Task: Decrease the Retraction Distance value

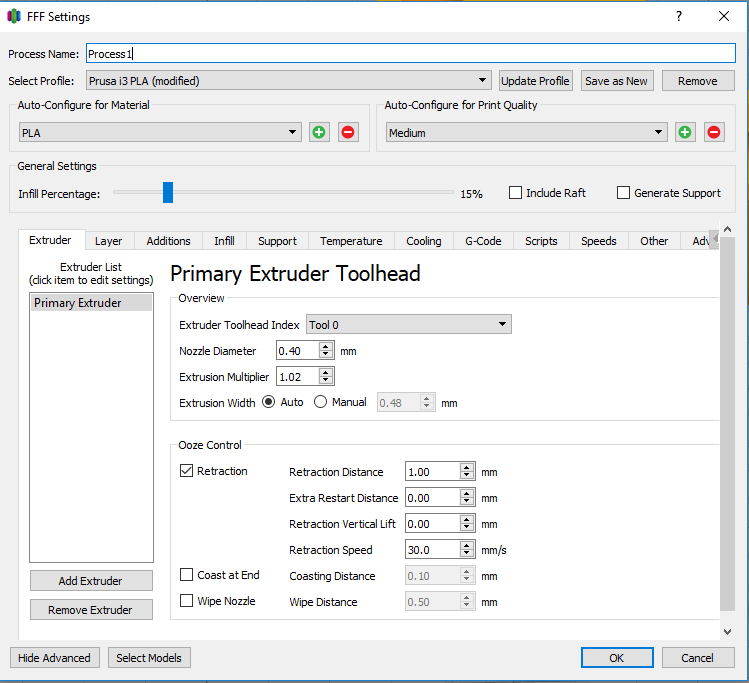Action: 467,476
